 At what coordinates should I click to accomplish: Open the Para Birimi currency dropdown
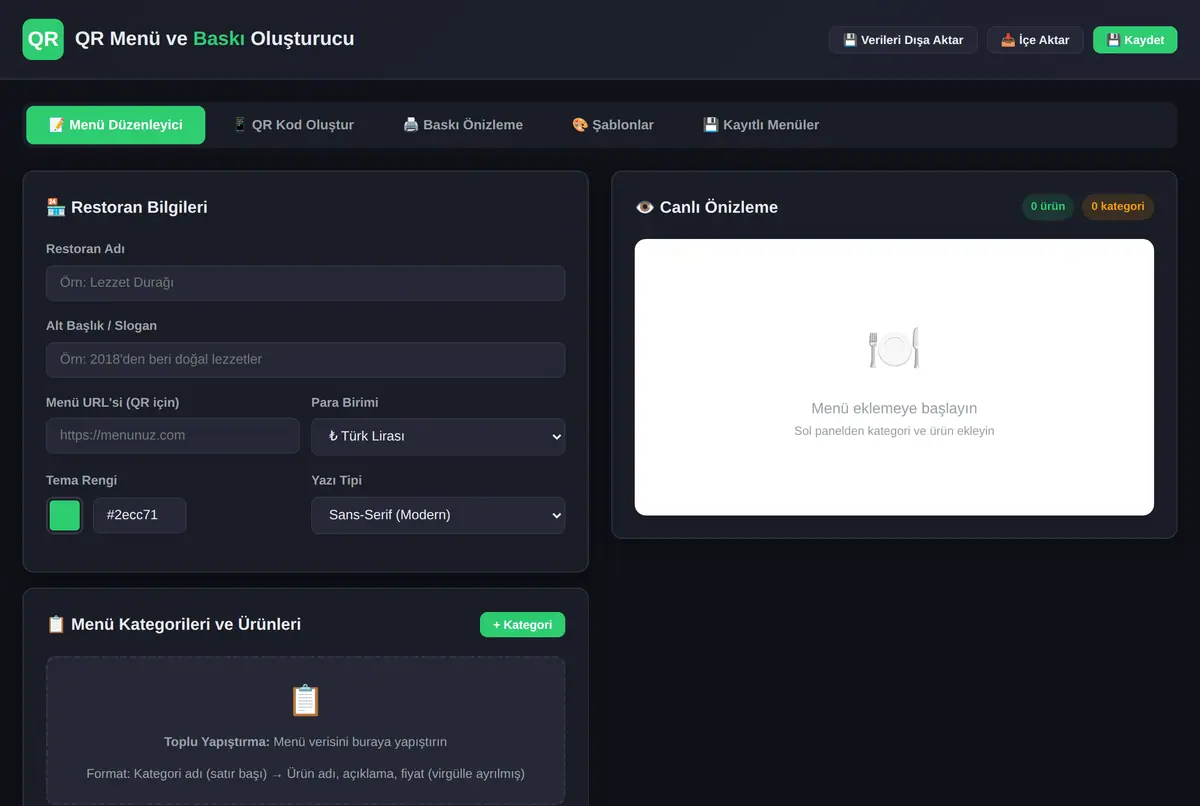438,436
